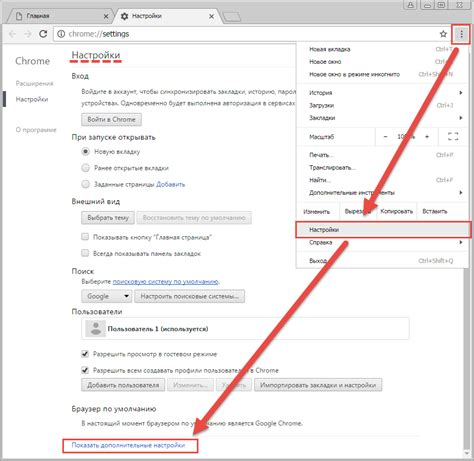Reload the page with refresh icon

tap(43, 34)
